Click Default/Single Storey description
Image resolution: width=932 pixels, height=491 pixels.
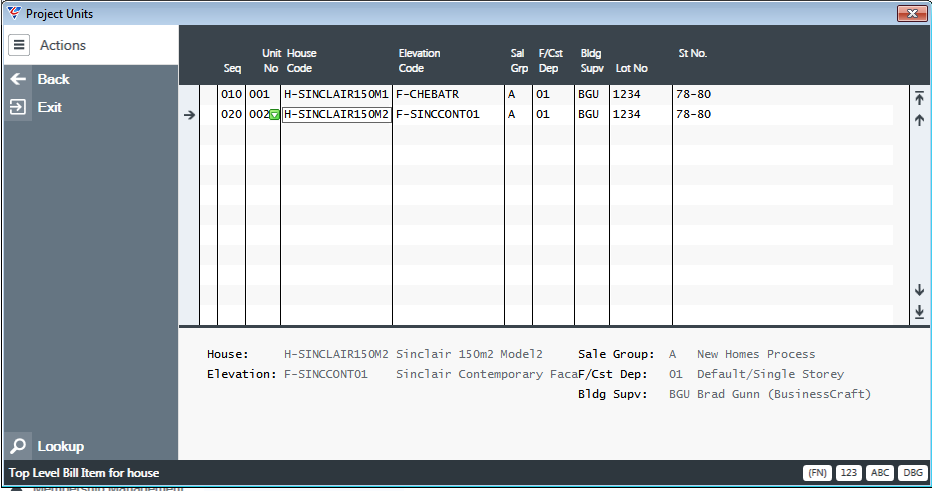pyautogui.click(x=770, y=374)
